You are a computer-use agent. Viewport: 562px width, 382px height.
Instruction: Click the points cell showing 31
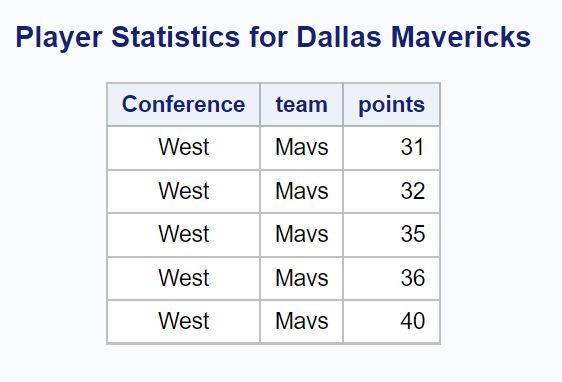coord(391,148)
